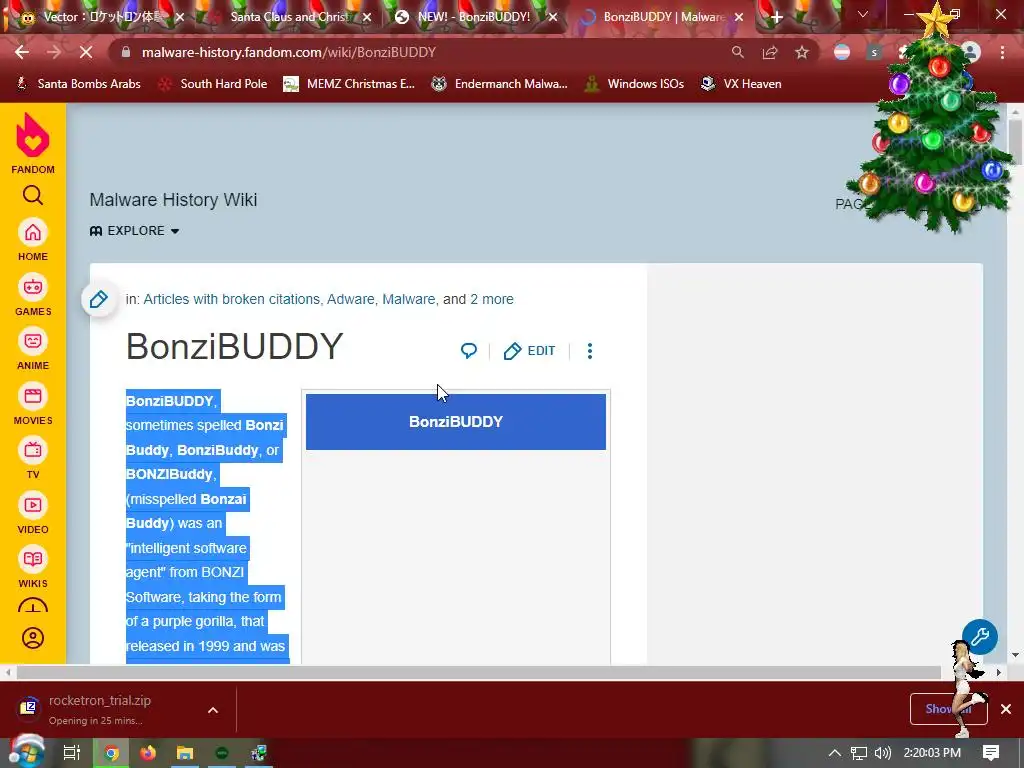
Task: Show the 2 more categories
Action: pos(492,299)
